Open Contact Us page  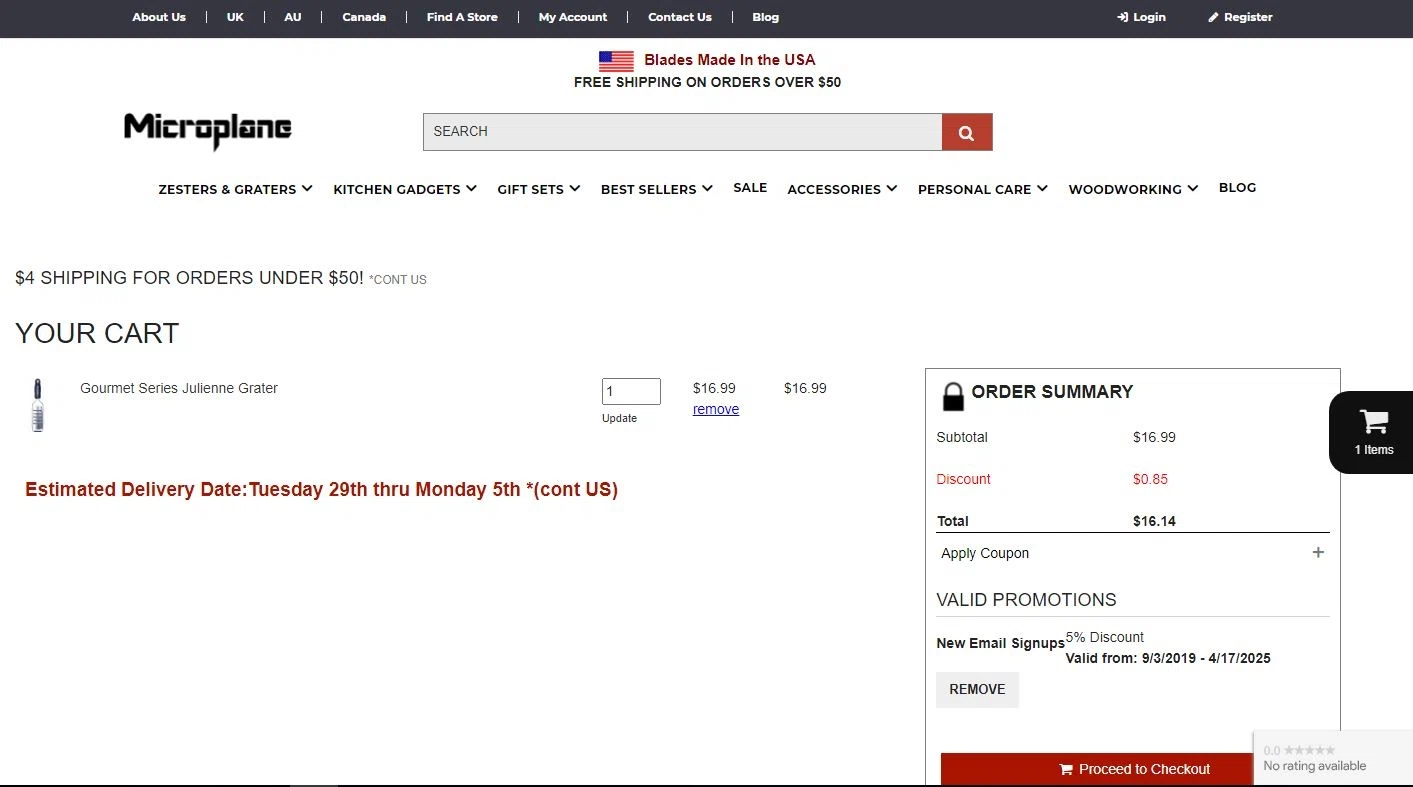coord(680,17)
